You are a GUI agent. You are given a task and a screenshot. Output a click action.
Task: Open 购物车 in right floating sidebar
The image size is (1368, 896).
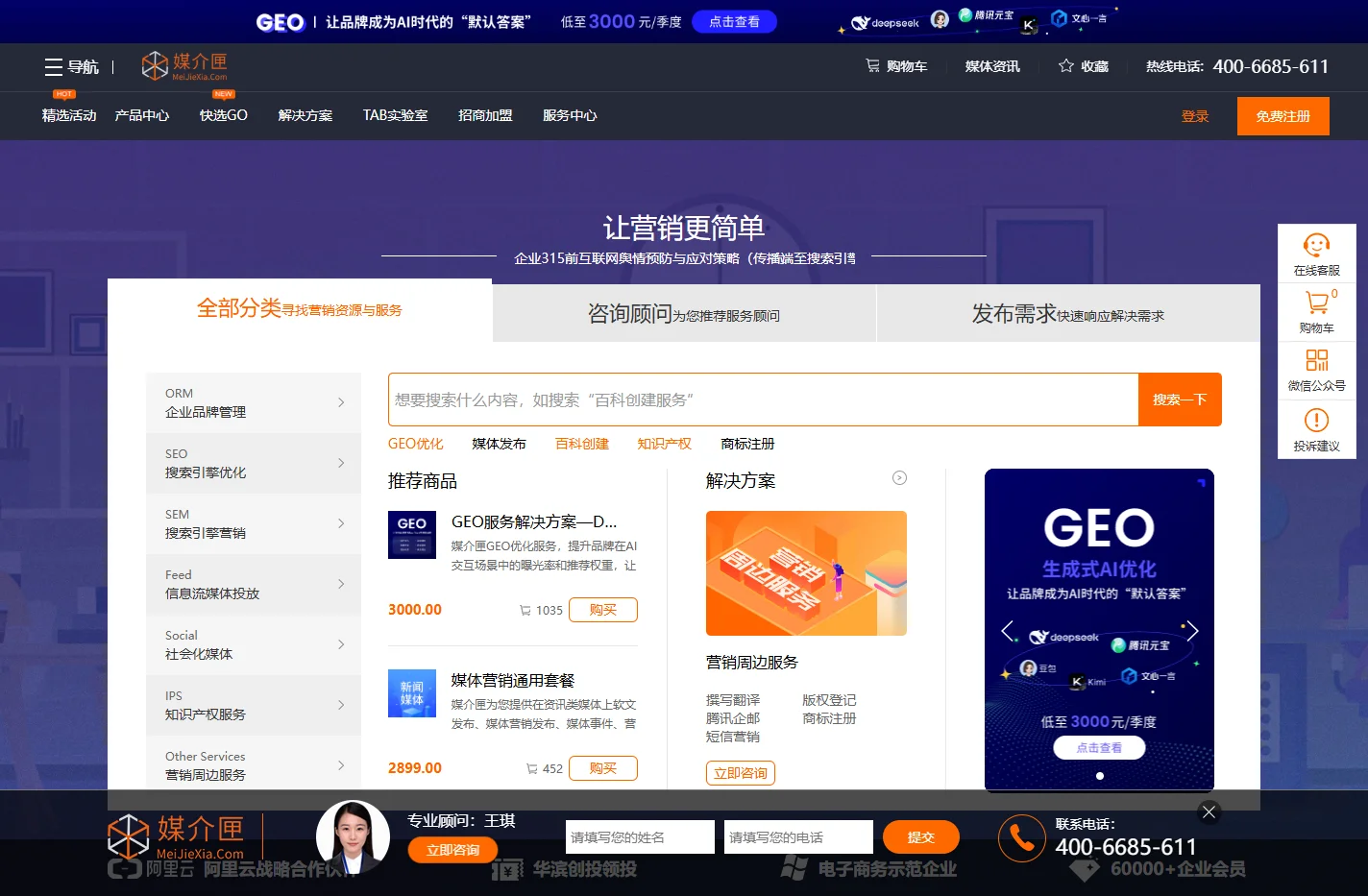[x=1316, y=311]
